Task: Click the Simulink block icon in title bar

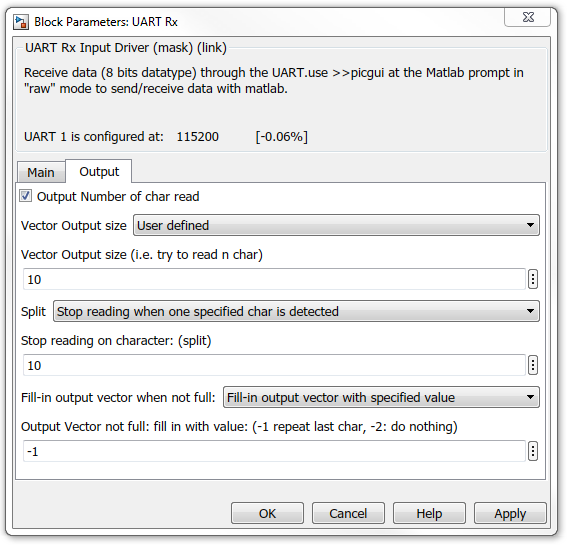Action: [x=21, y=22]
